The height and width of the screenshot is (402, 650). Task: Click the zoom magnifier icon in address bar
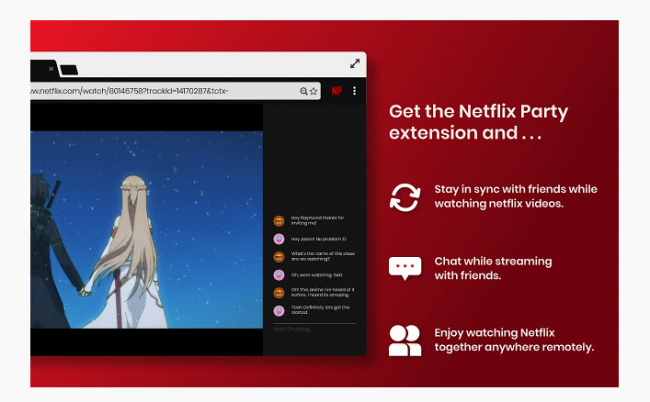point(303,91)
